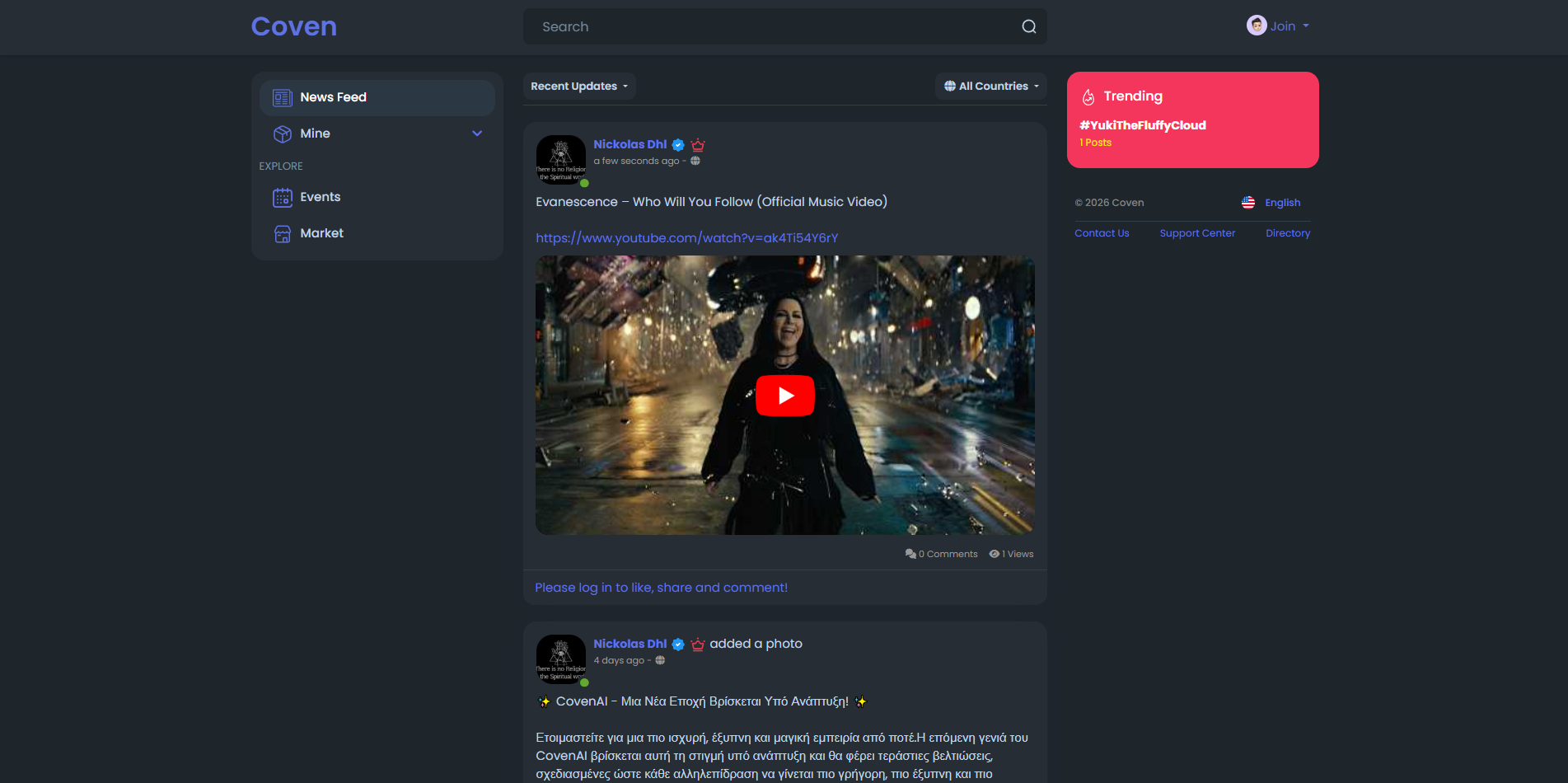Click the verified badge on the photo post
Screen dimensions: 1568x783
coord(678,645)
